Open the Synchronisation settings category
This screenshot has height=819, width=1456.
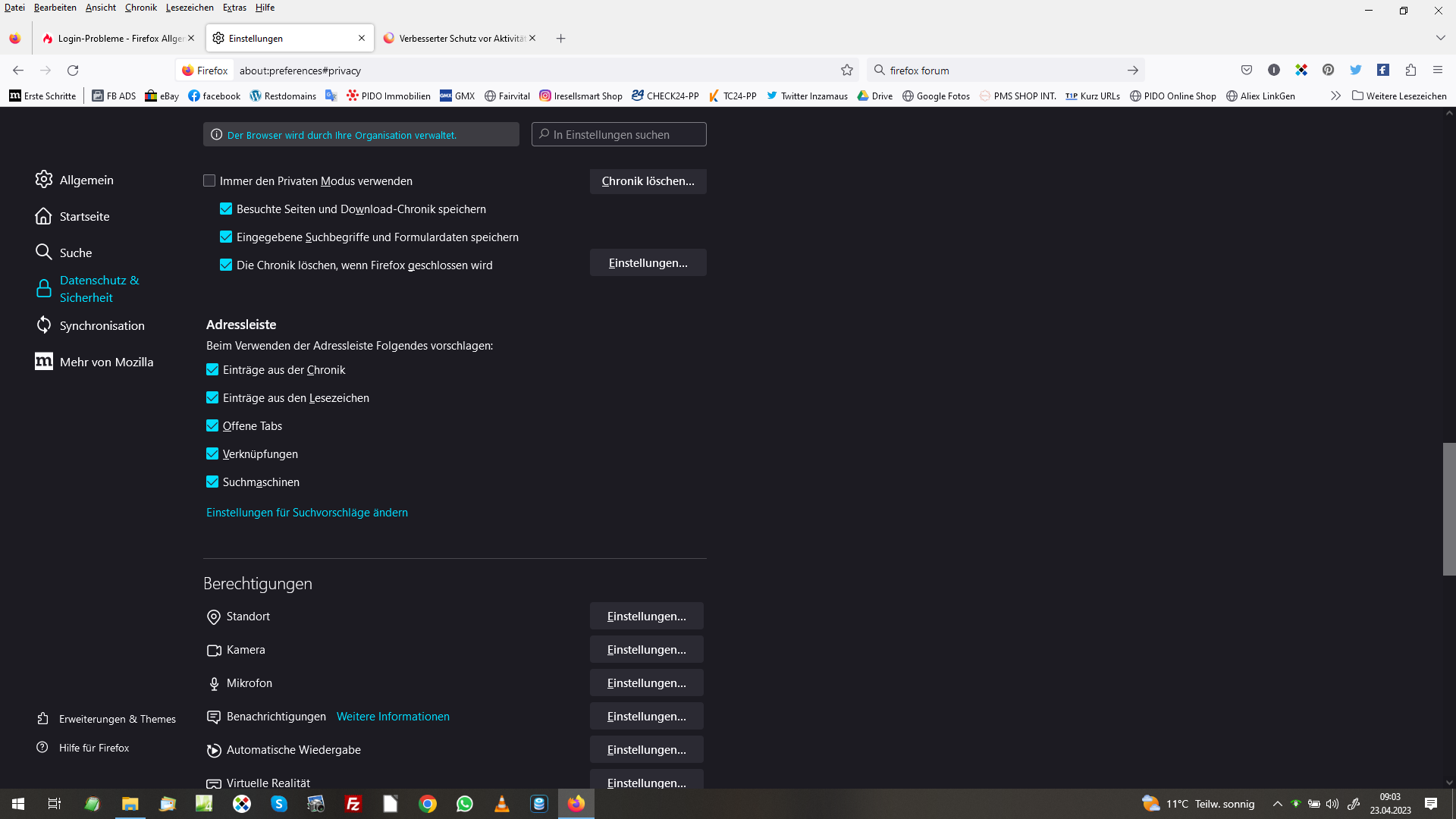tap(102, 325)
